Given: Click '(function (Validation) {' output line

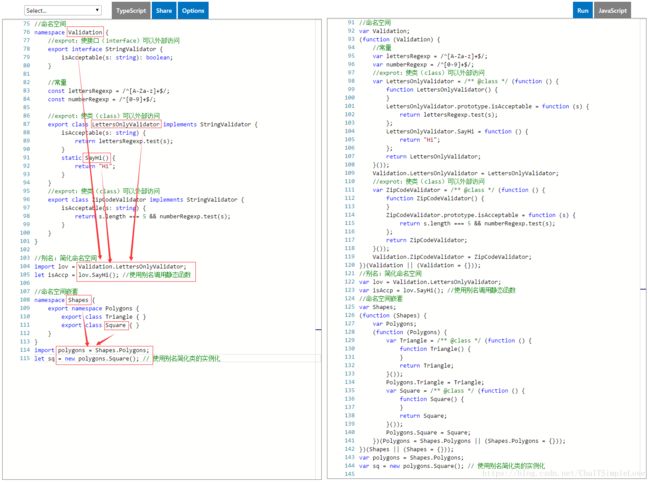Looking at the screenshot, I should [400, 39].
